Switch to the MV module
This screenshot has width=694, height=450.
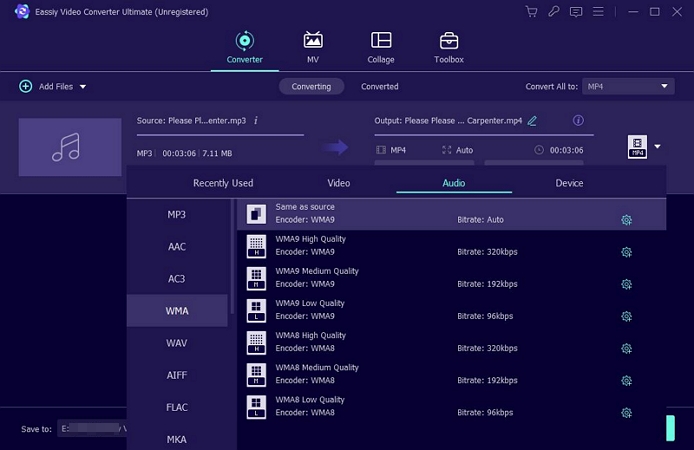click(x=313, y=48)
